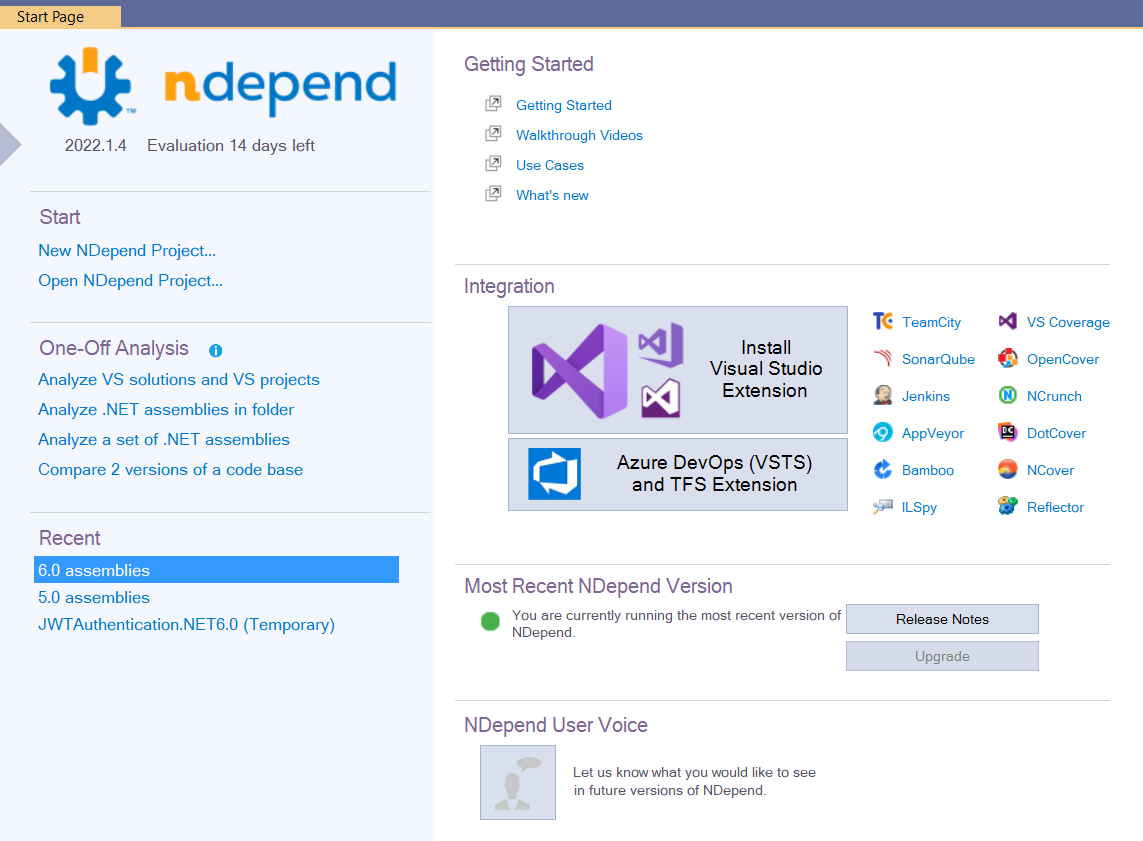Open the NCover link
The height and width of the screenshot is (841, 1143).
tap(1050, 471)
